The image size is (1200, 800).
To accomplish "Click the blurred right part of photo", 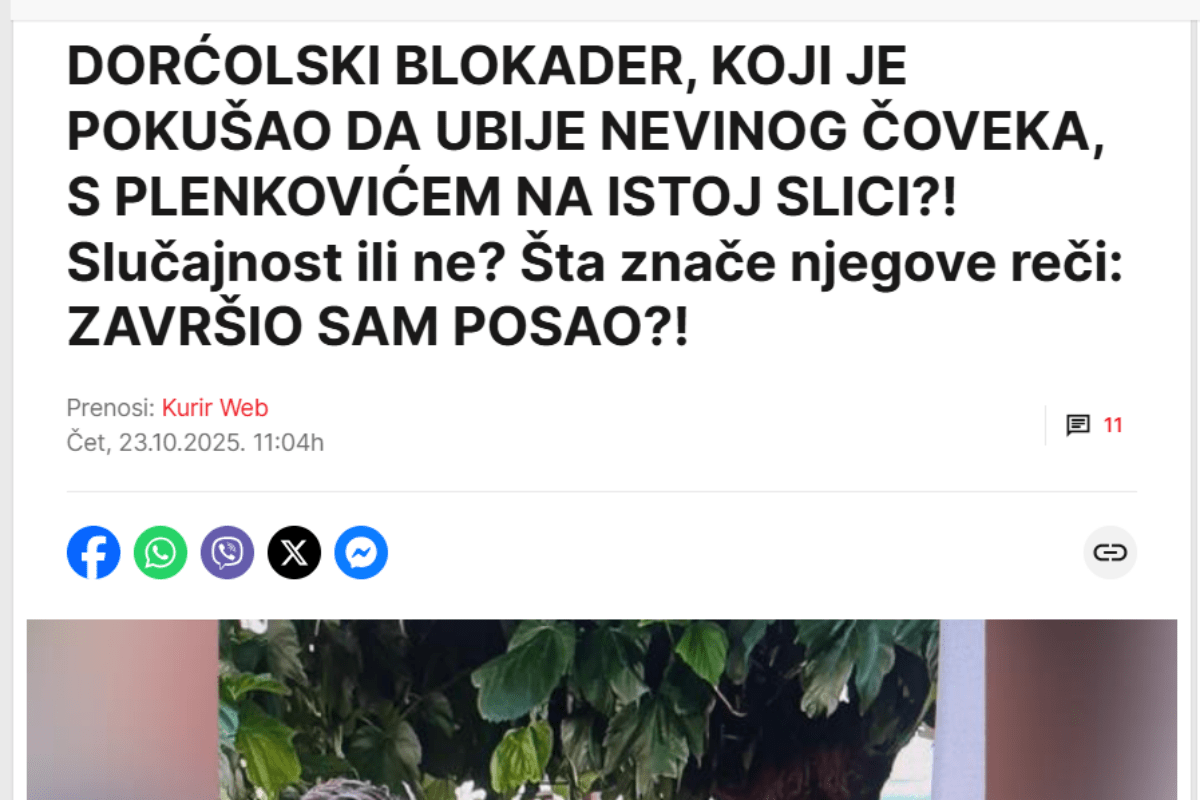I will [x=1081, y=709].
